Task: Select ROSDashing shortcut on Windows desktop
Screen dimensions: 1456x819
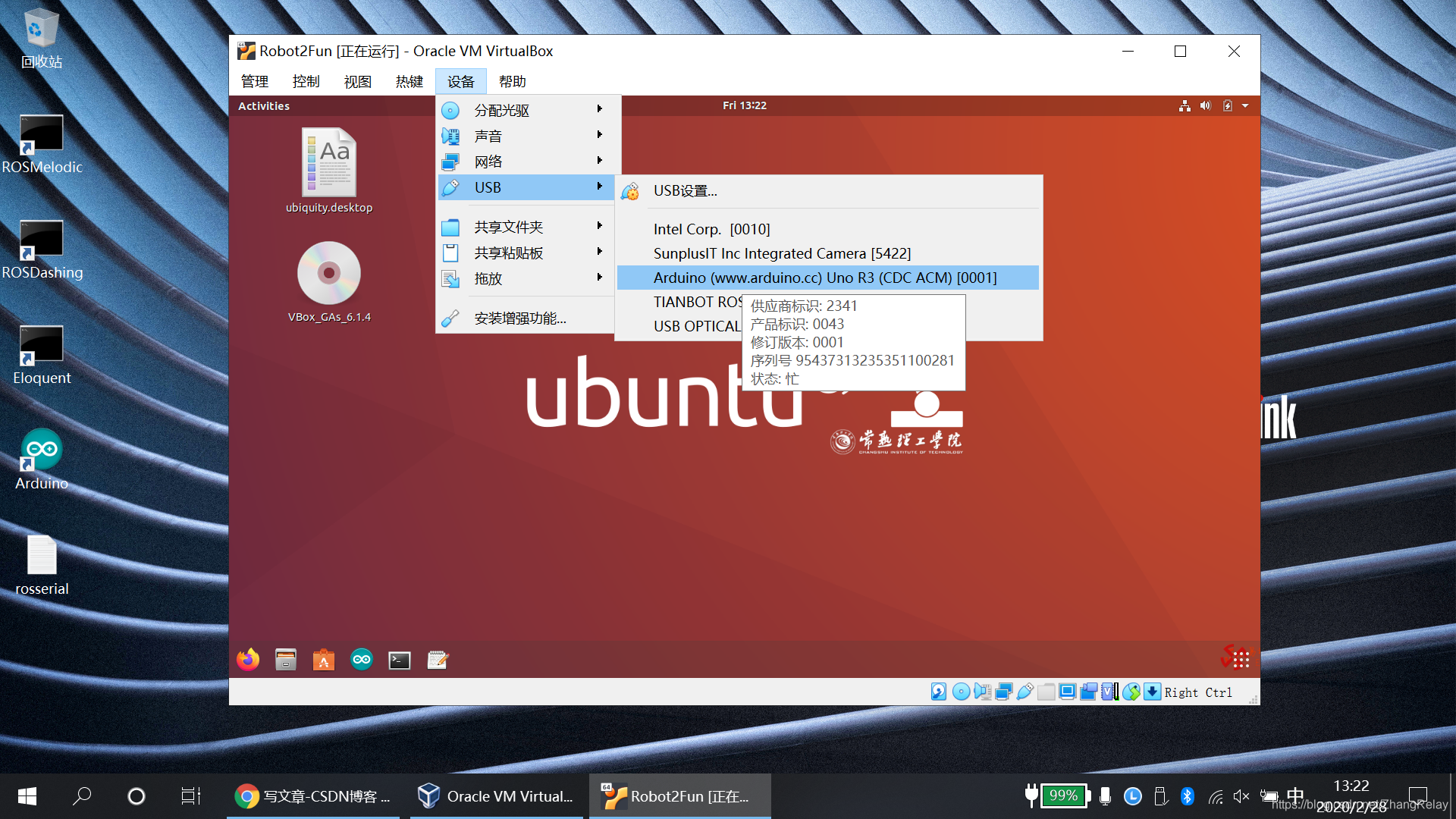Action: pos(42,249)
